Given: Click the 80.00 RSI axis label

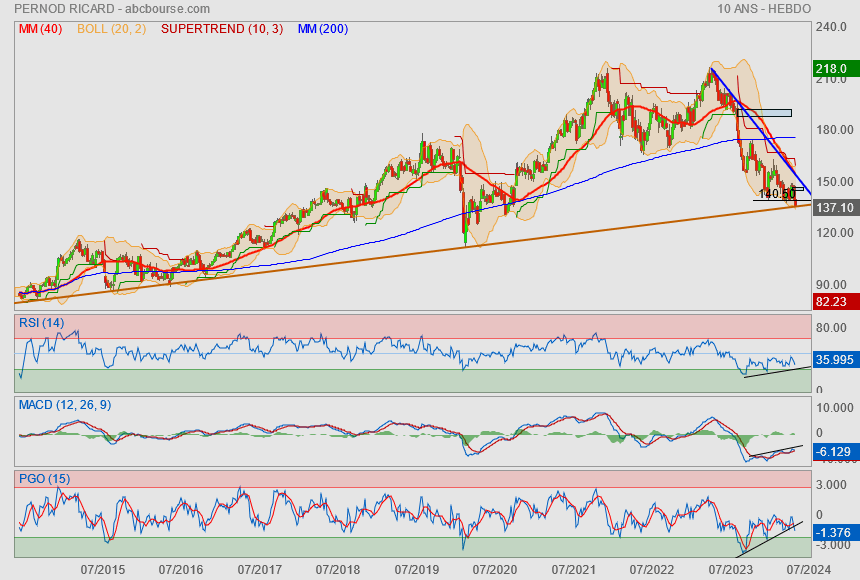Looking at the screenshot, I should pos(831,328).
